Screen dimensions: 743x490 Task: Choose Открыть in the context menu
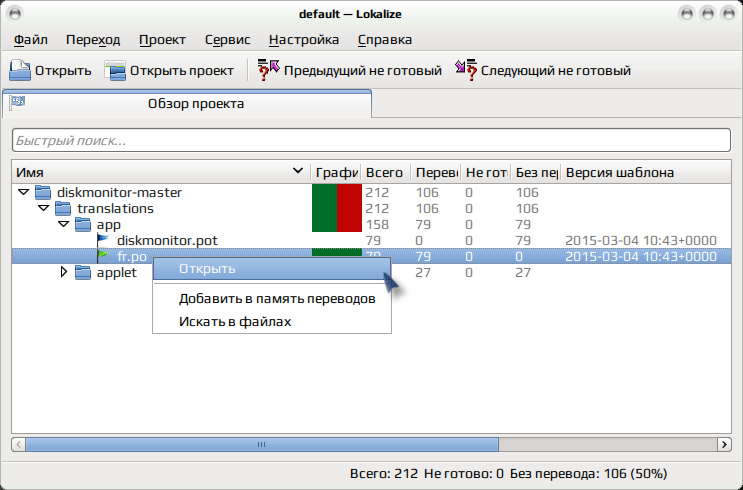272,269
